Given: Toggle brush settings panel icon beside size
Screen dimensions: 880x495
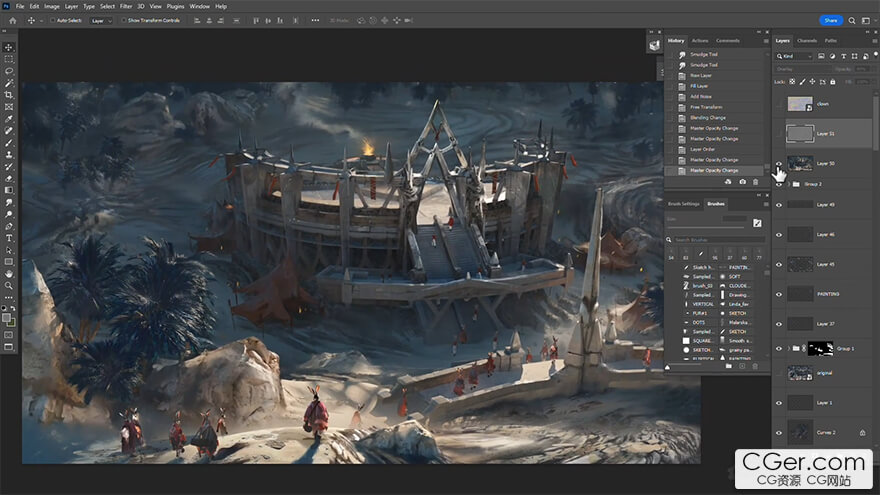Looking at the screenshot, I should (x=757, y=223).
